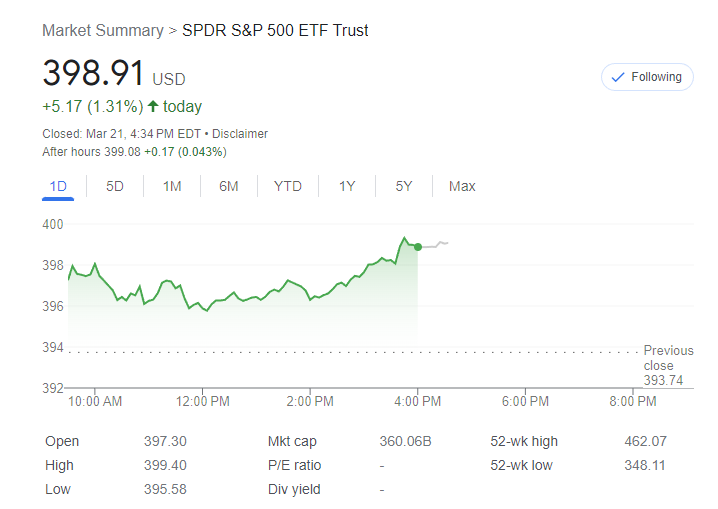The image size is (718, 509).
Task: Switch to the 5Y chart tab
Action: (404, 186)
